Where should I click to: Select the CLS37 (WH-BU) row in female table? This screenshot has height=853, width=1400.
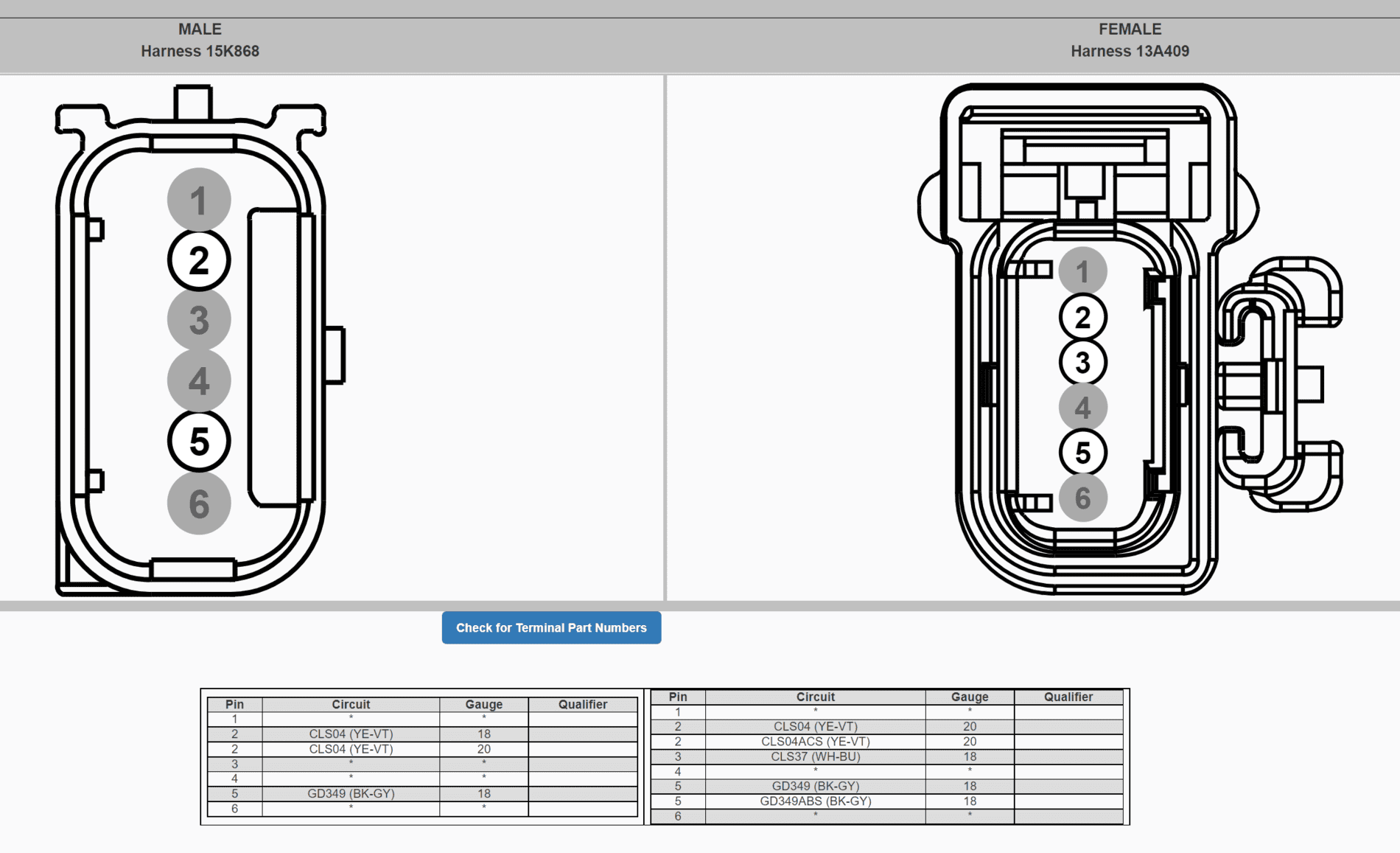pos(887,756)
